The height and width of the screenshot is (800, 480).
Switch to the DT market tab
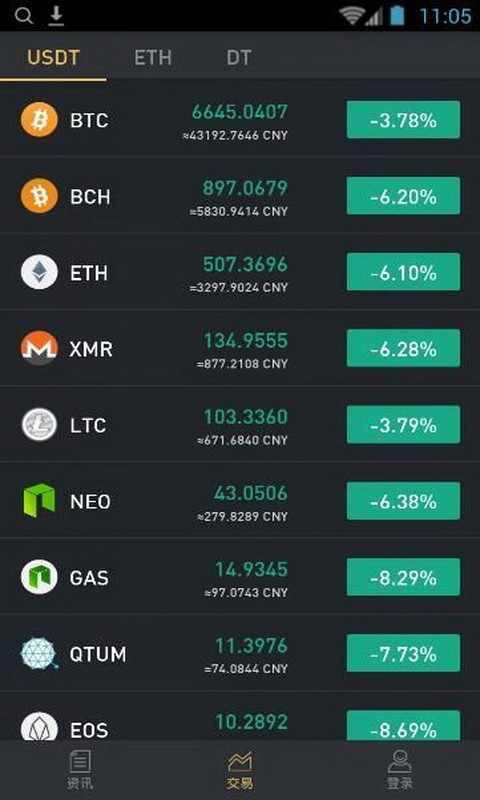click(x=239, y=58)
